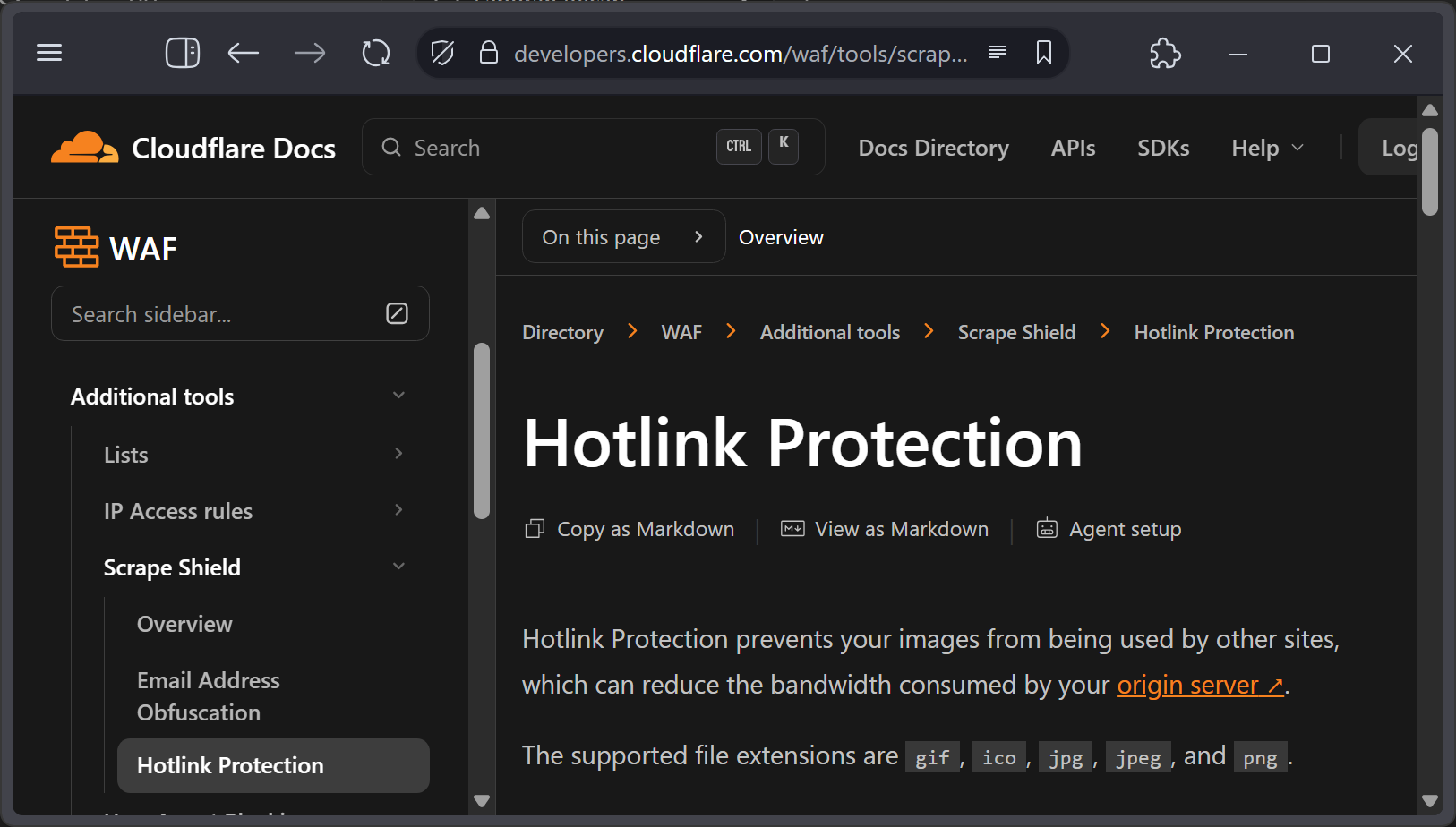Click the sidebar scrollbar thumb

click(482, 431)
